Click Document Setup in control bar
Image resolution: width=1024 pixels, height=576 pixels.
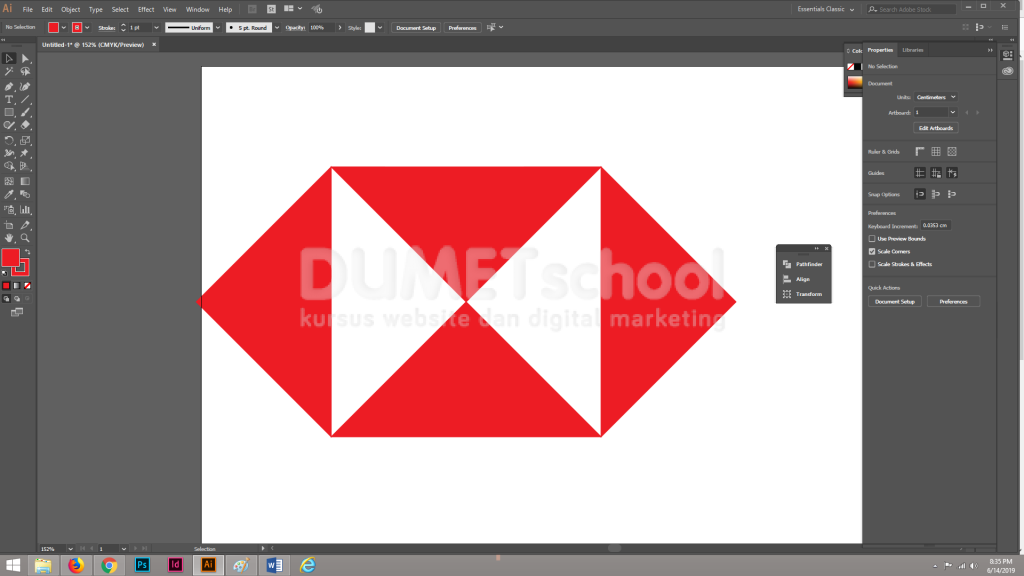(x=416, y=28)
